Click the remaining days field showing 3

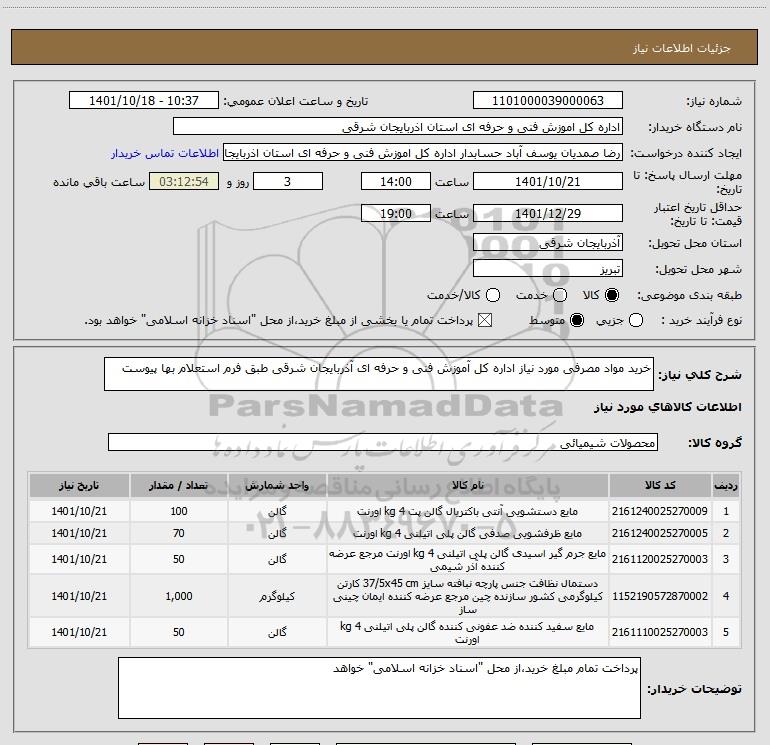point(288,181)
